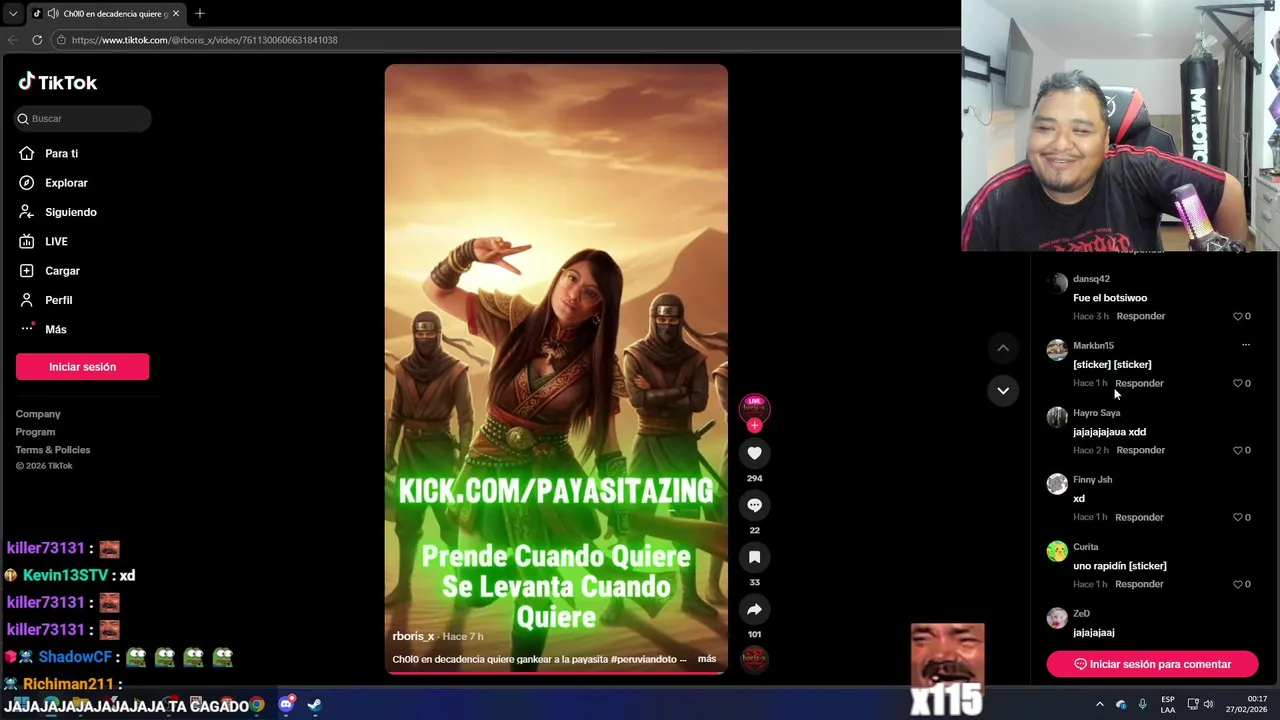Expand caption with más link

tap(706, 659)
